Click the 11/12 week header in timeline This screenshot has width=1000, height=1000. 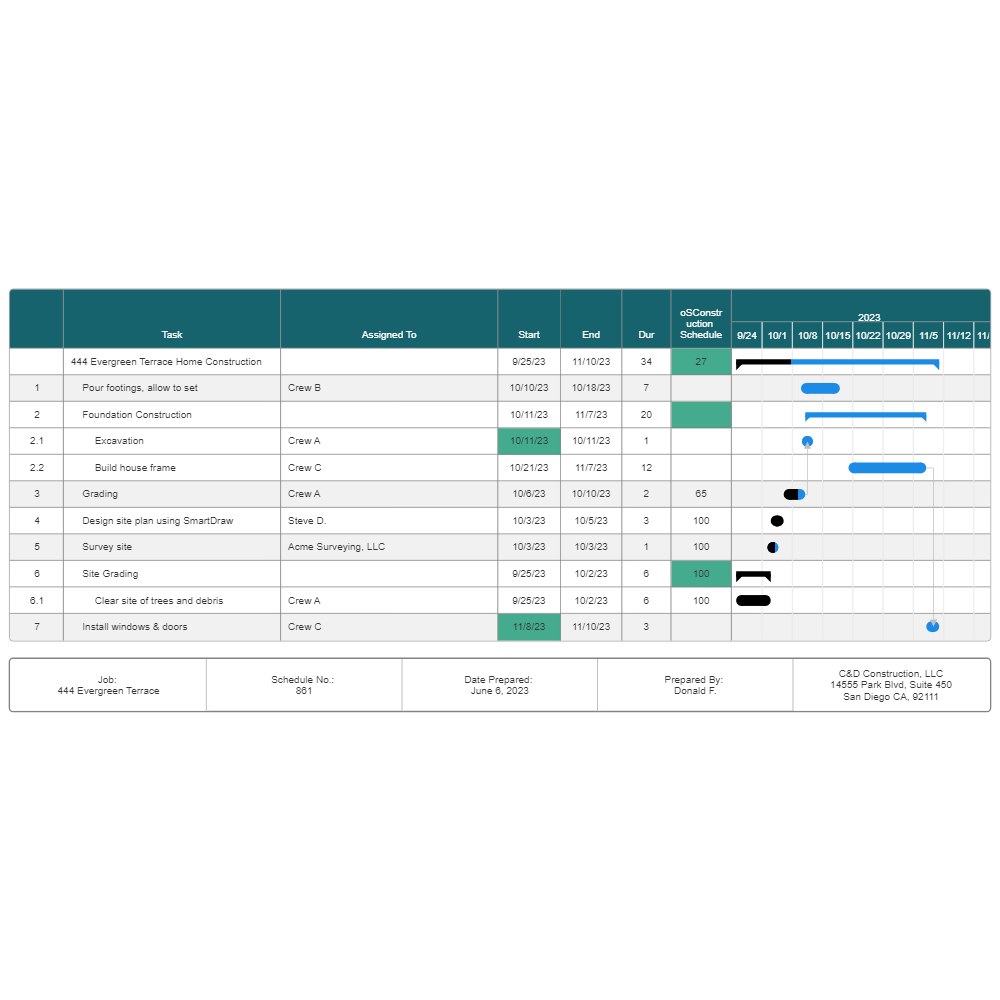959,335
